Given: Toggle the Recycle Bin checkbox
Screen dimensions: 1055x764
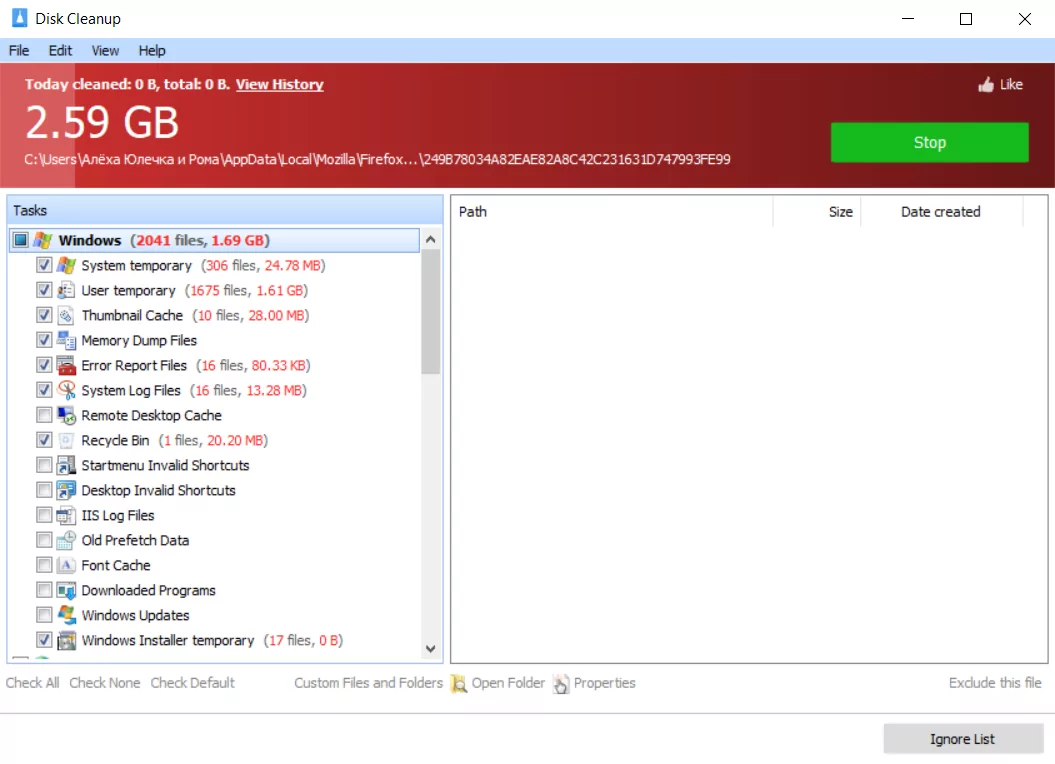Looking at the screenshot, I should (x=44, y=440).
